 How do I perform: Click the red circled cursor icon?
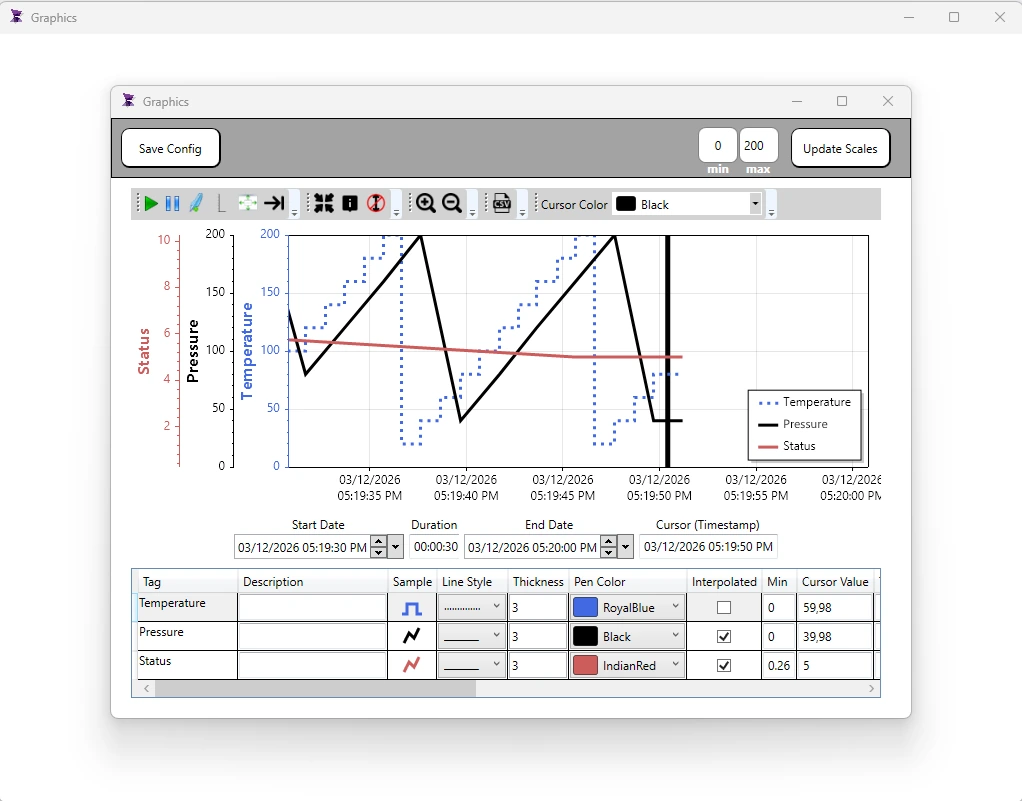tap(376, 204)
